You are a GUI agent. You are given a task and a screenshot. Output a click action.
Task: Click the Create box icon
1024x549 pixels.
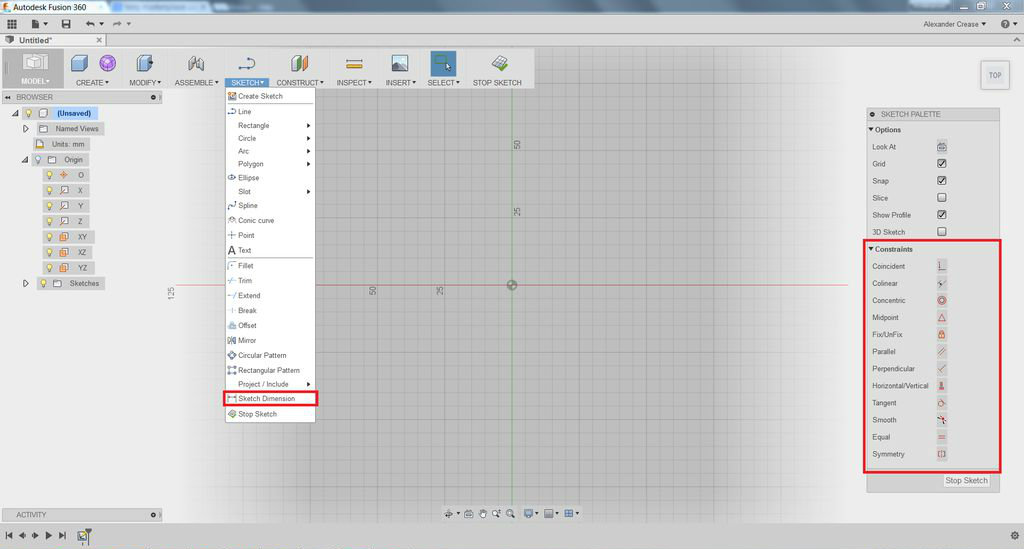[x=80, y=63]
